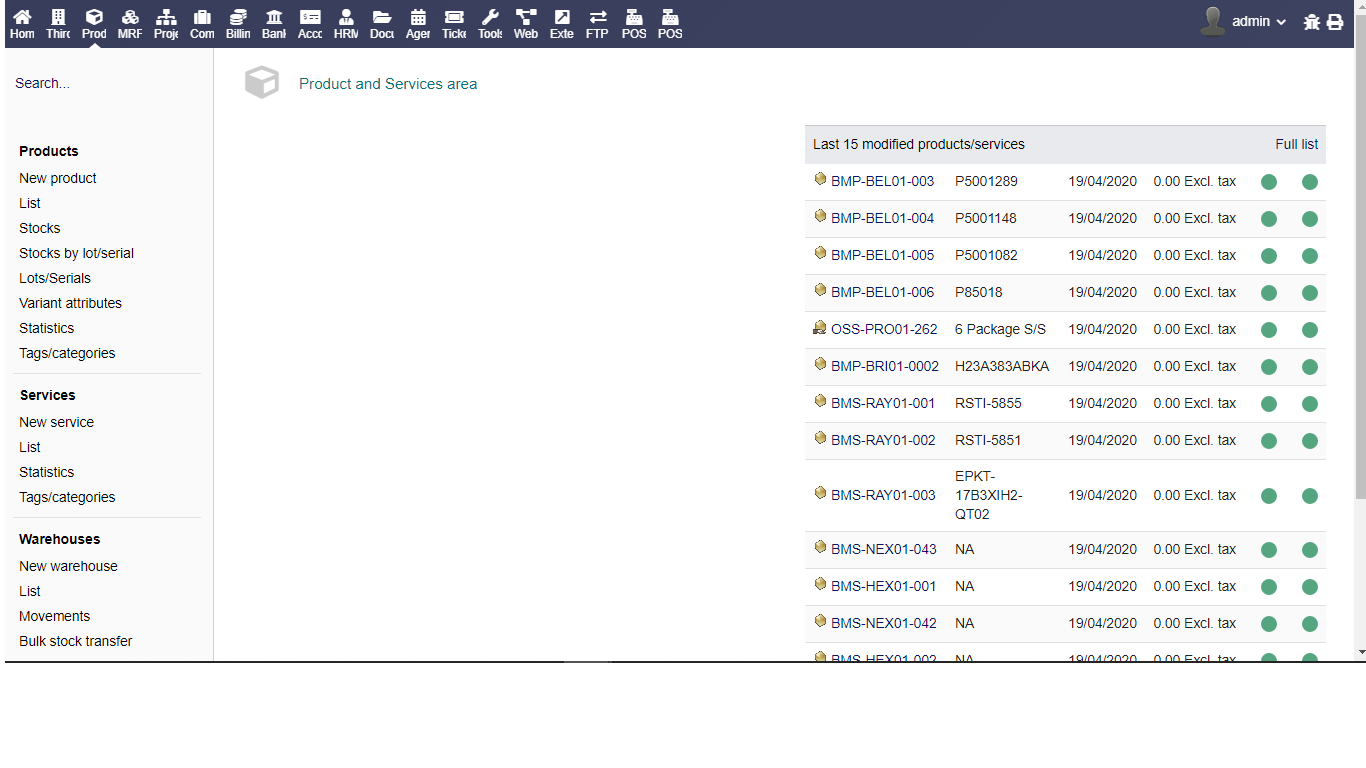Screen dimensions: 1366x768
Task: Select Stocks by lot/serial in sidebar
Action: (x=76, y=253)
